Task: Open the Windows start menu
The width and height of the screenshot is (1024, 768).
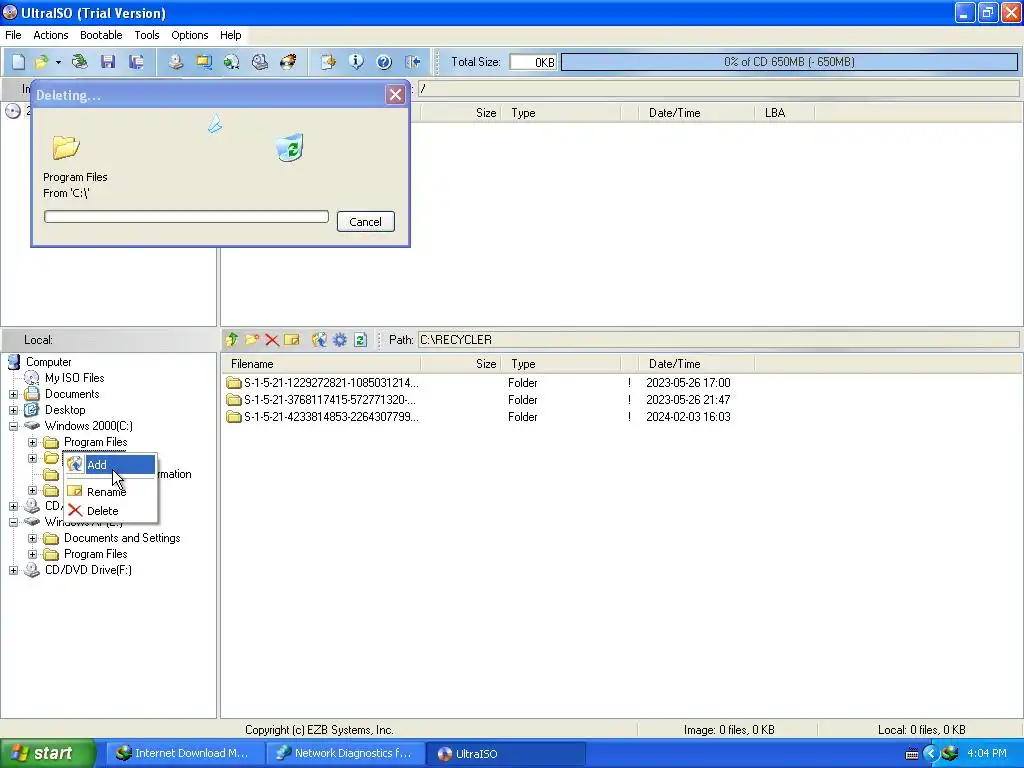Action: pyautogui.click(x=48, y=753)
